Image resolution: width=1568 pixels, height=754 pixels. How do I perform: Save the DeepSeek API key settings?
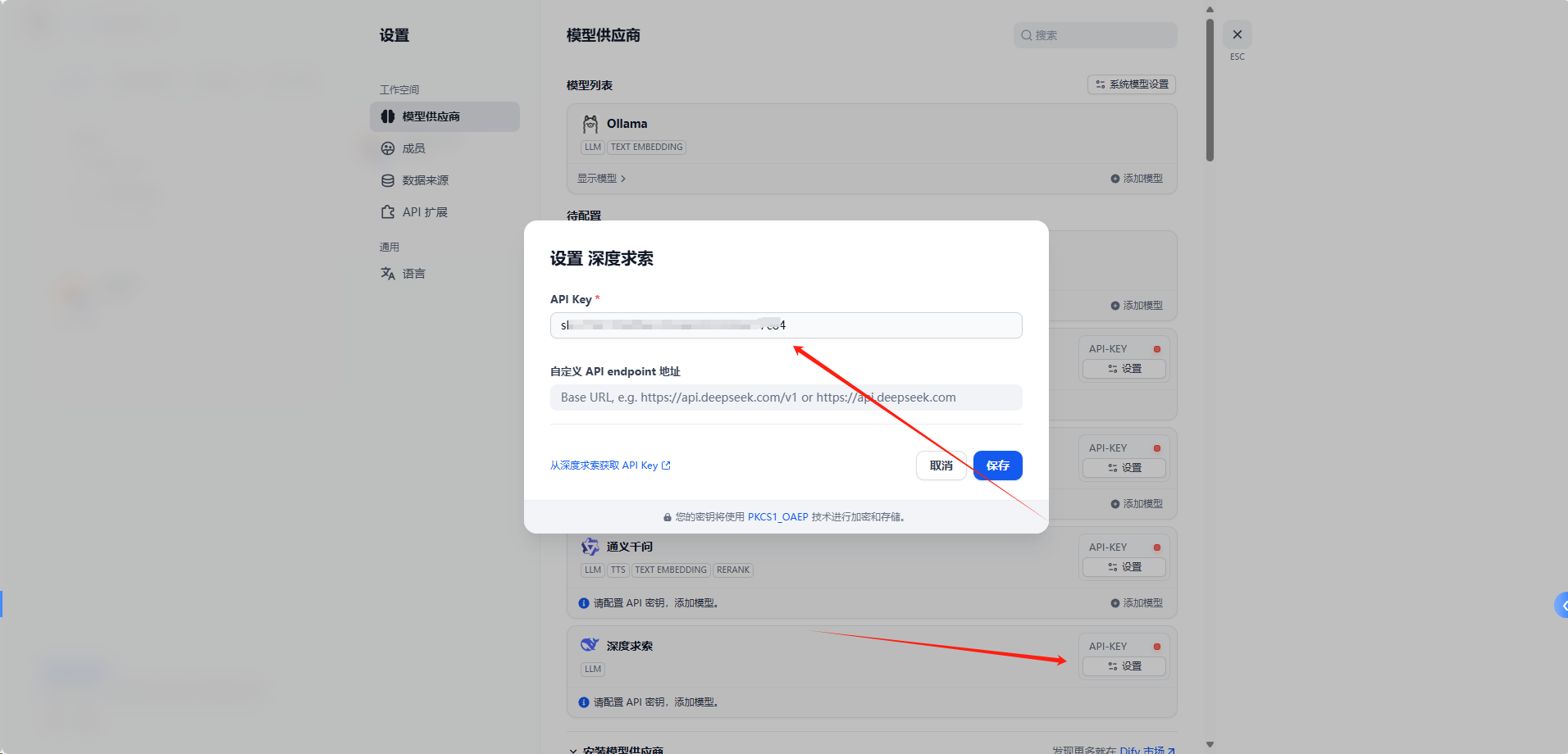[997, 466]
